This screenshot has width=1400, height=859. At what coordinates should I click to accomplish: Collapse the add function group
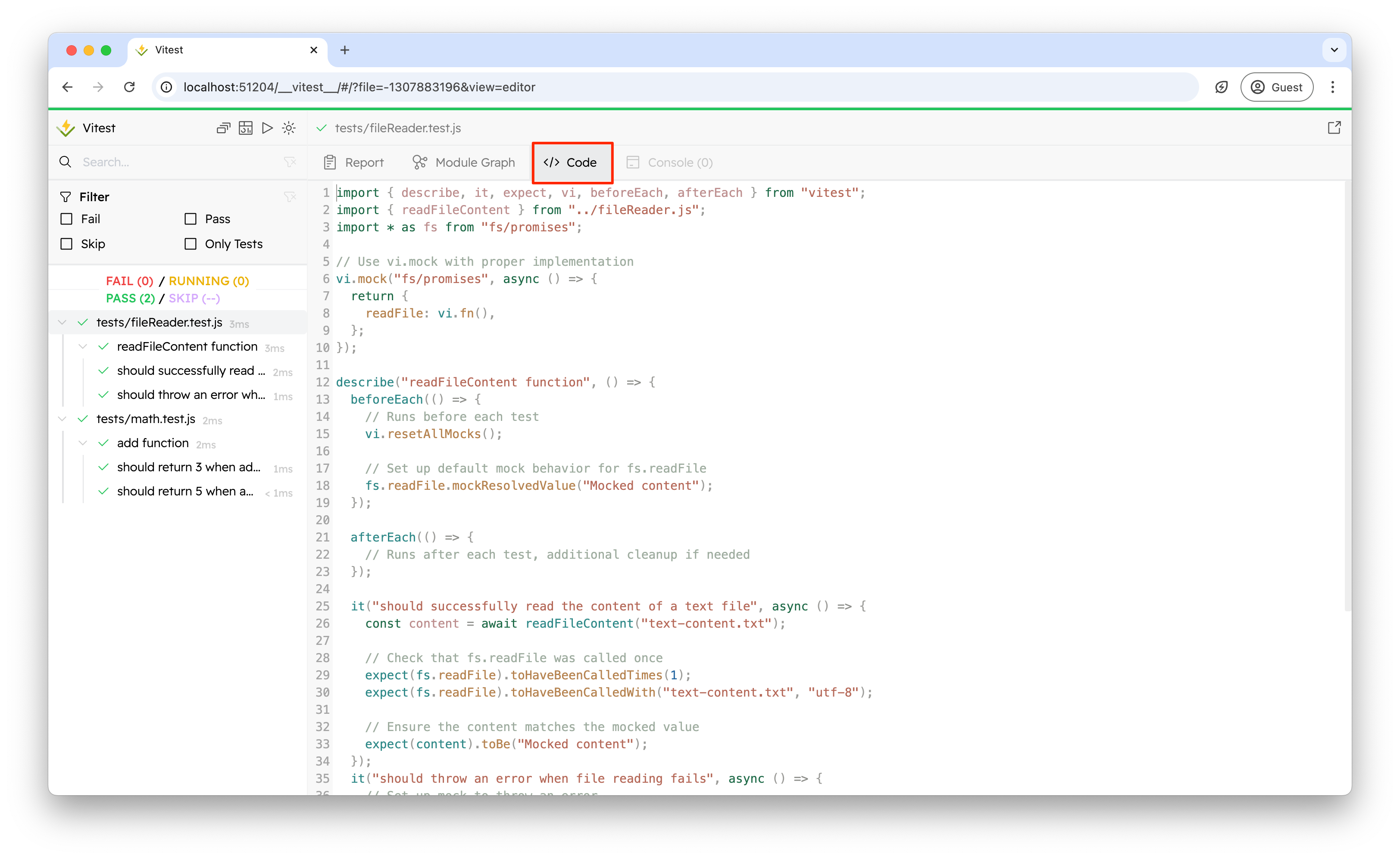click(84, 442)
